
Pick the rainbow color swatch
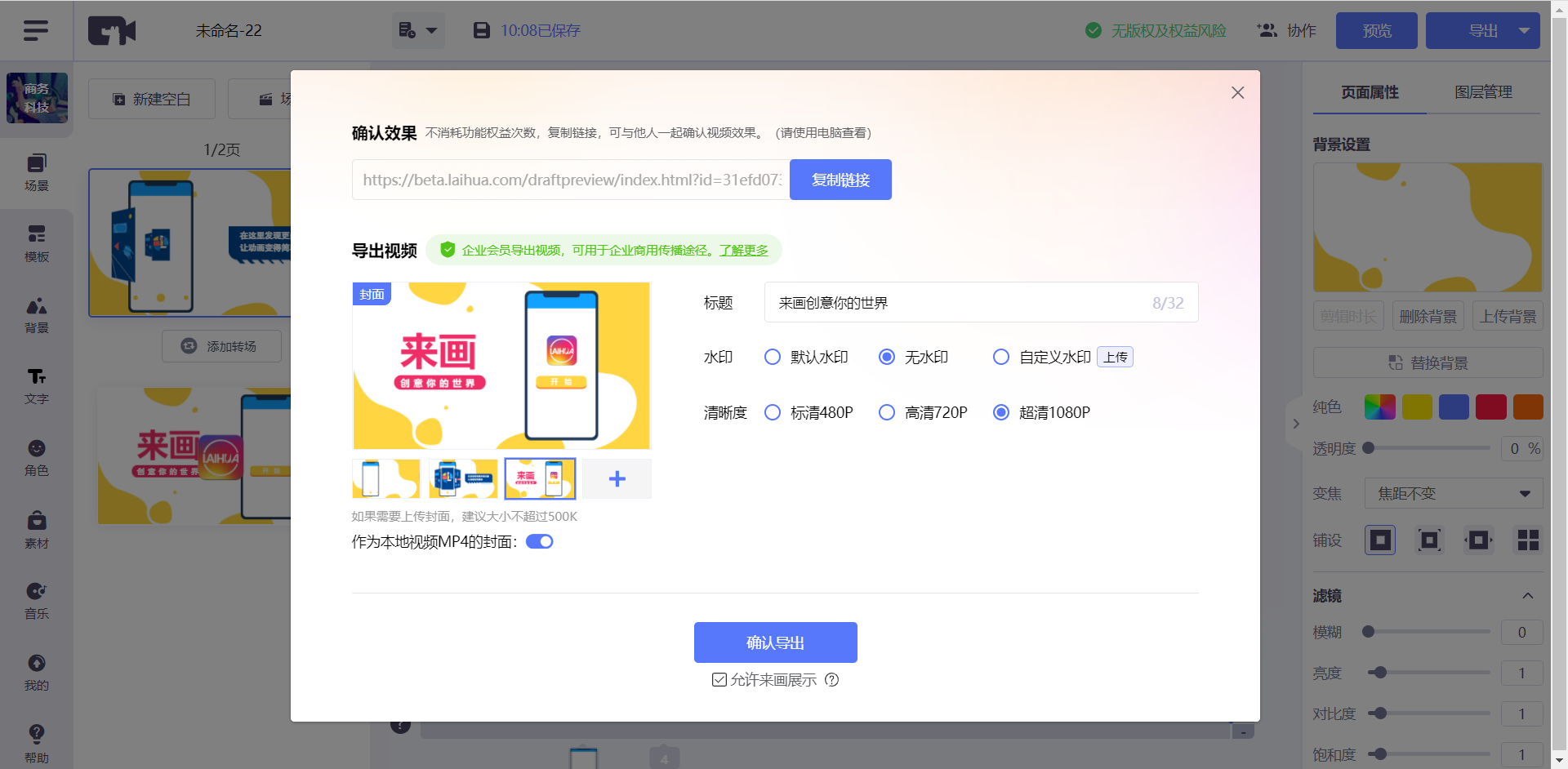click(1380, 407)
